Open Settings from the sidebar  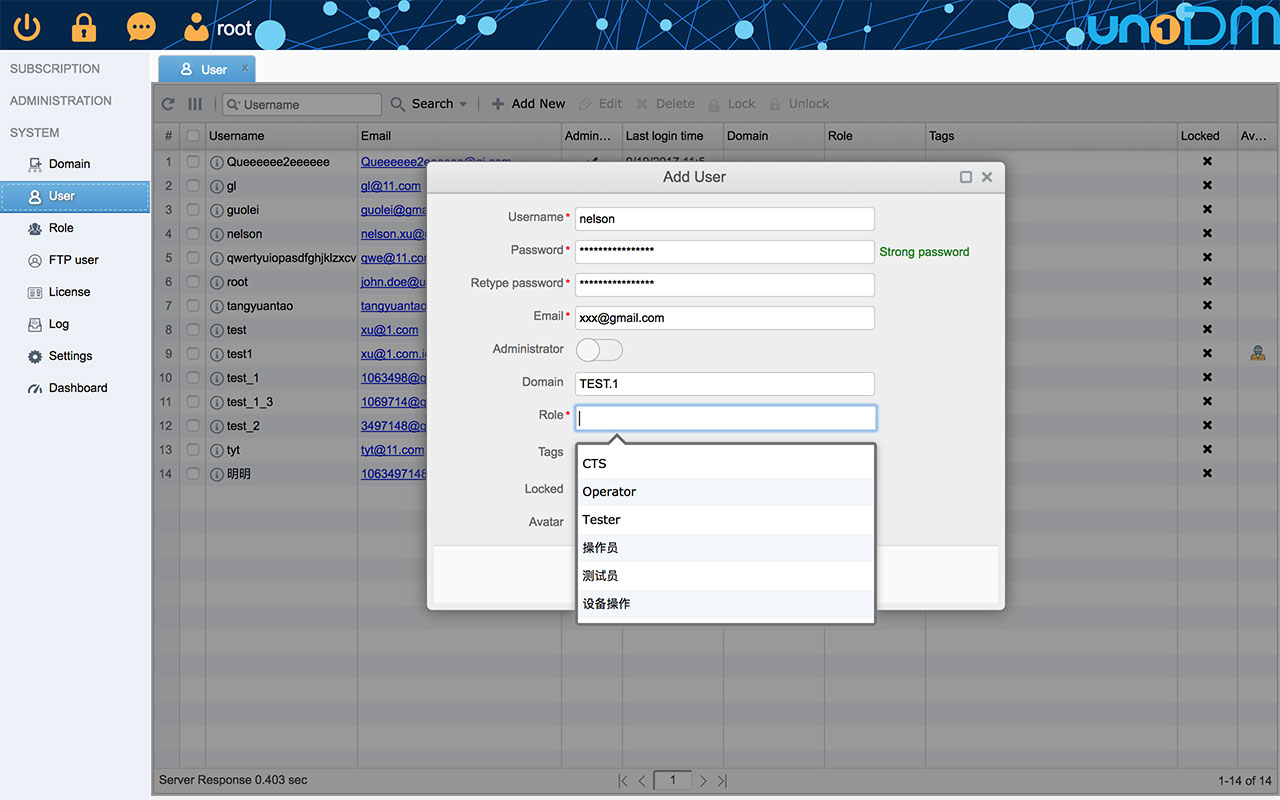(70, 356)
